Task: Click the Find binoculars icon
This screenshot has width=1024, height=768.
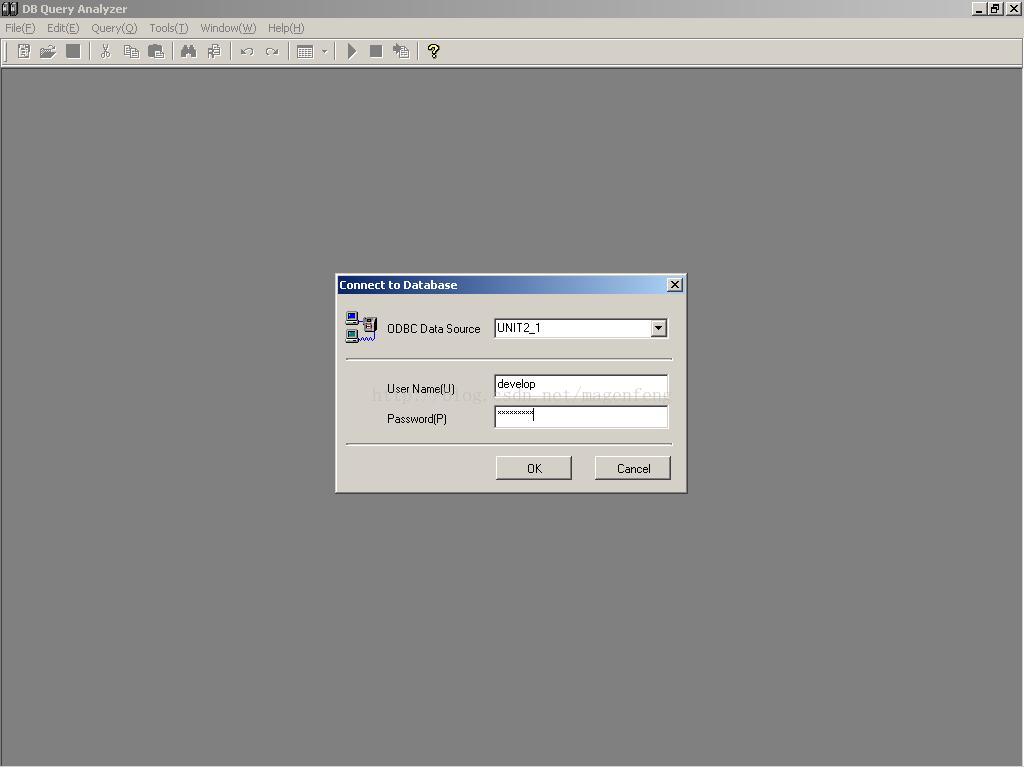Action: pyautogui.click(x=188, y=51)
